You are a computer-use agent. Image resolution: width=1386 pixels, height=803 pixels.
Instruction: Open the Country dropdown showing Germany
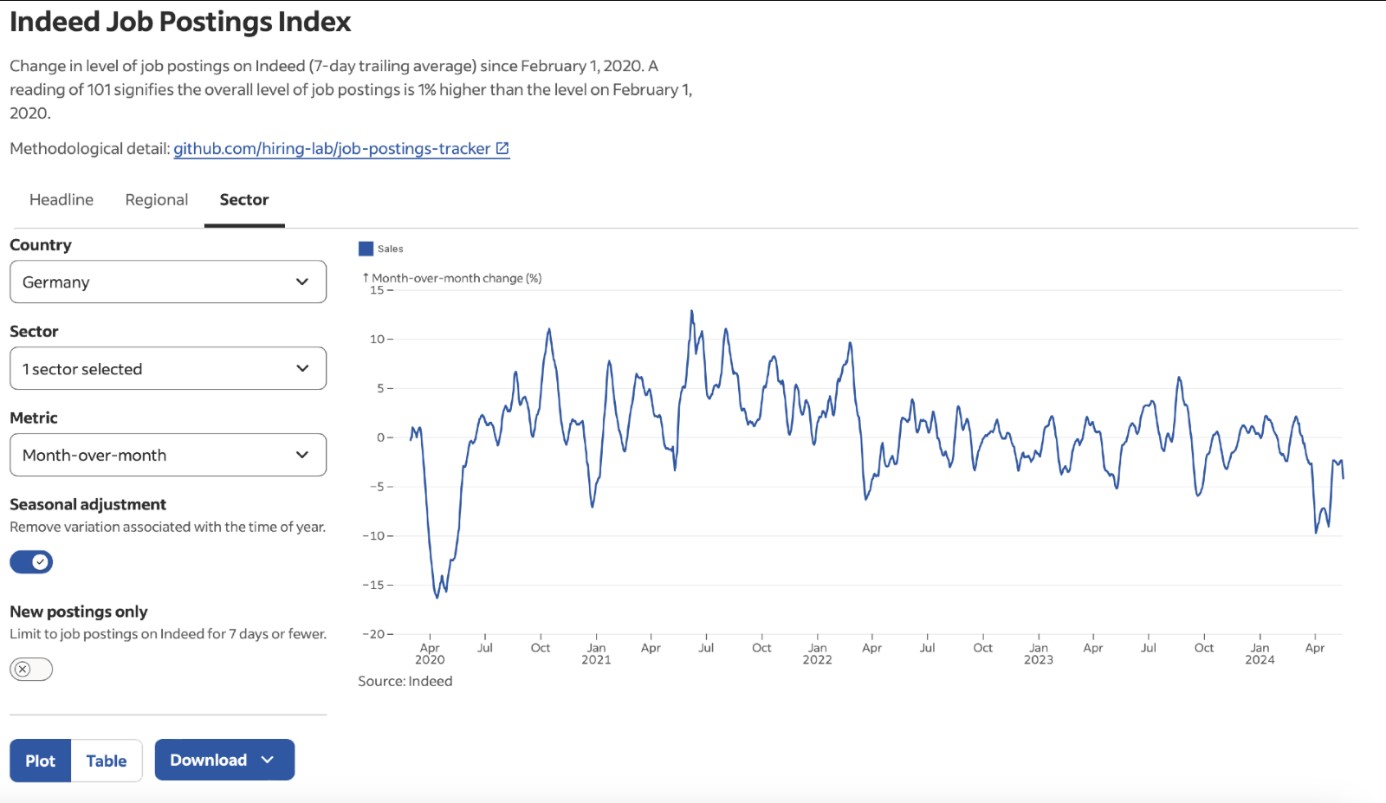pyautogui.click(x=168, y=282)
